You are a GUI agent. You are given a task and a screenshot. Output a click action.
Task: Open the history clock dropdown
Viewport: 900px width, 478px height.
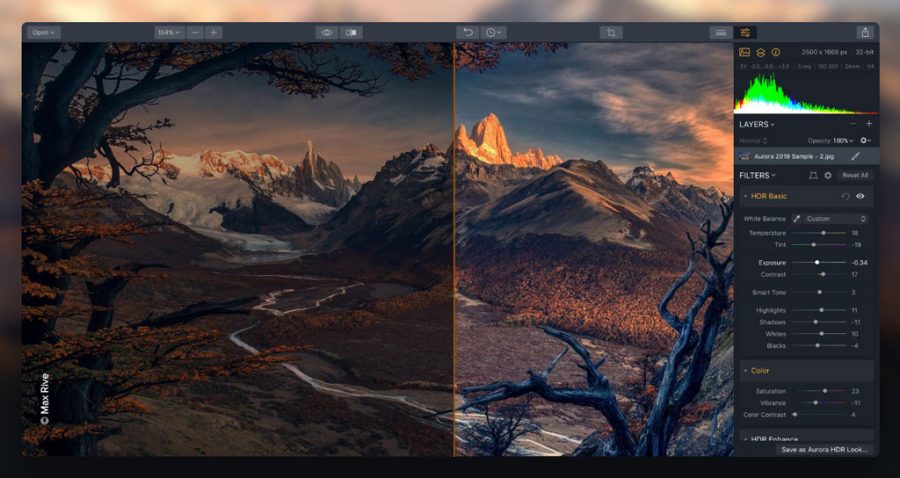coord(493,33)
